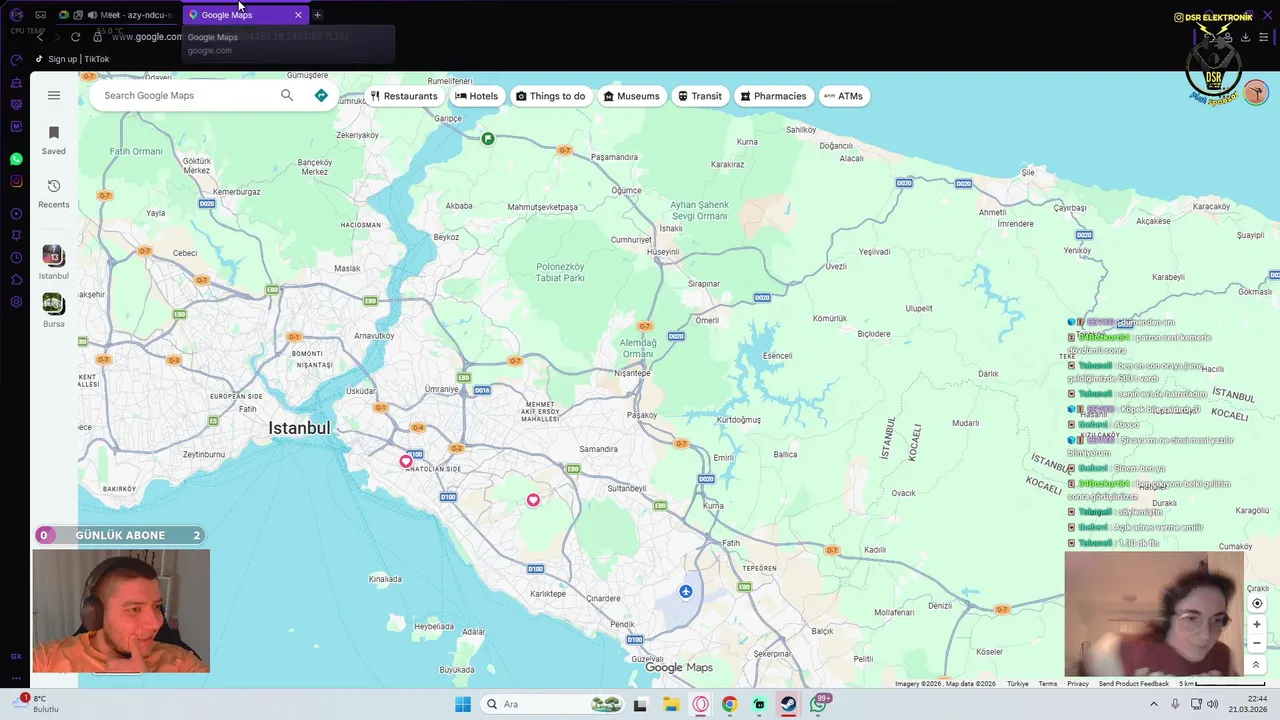Open Windows Start menu
This screenshot has width=1280, height=720.
[462, 704]
